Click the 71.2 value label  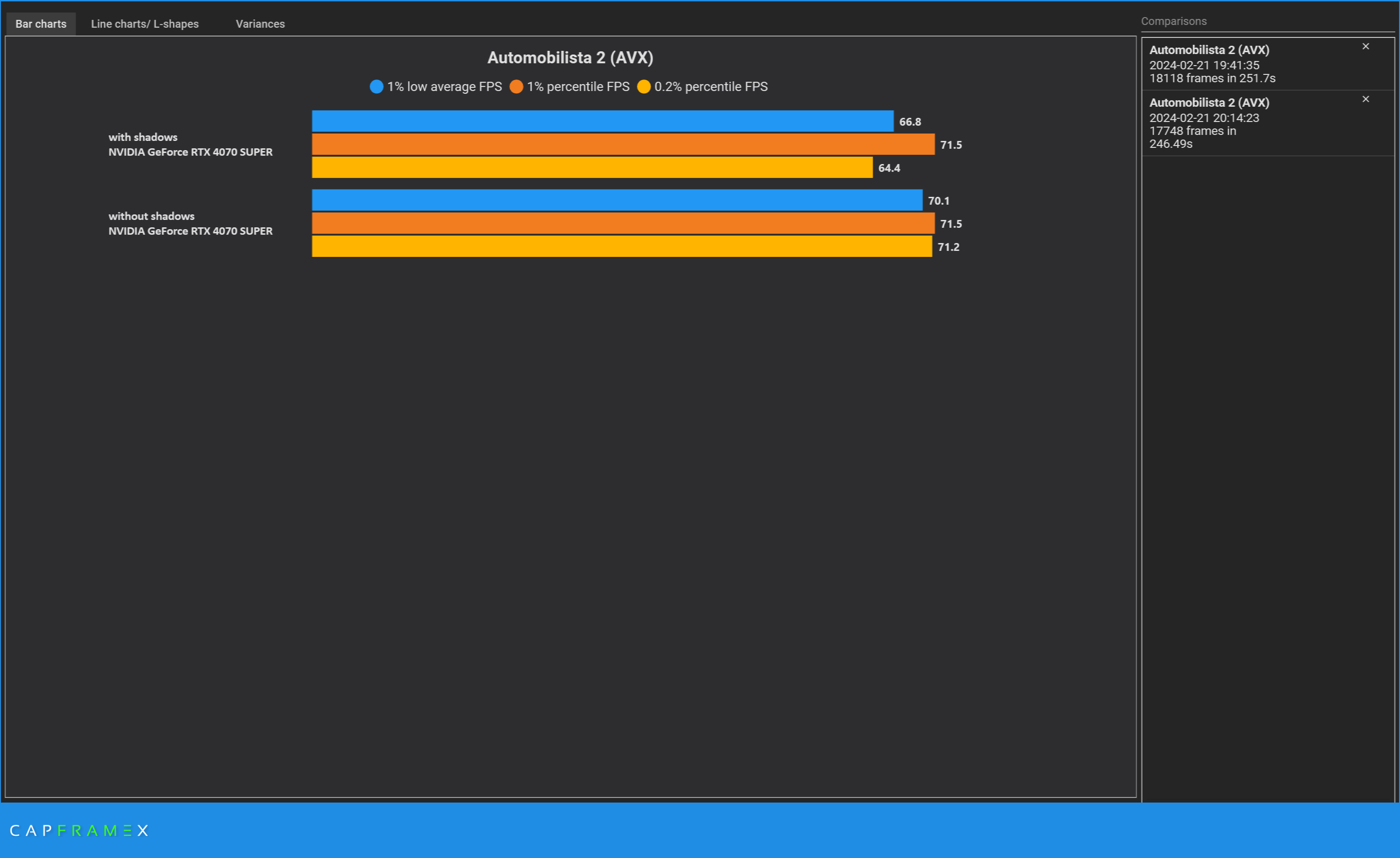[948, 247]
